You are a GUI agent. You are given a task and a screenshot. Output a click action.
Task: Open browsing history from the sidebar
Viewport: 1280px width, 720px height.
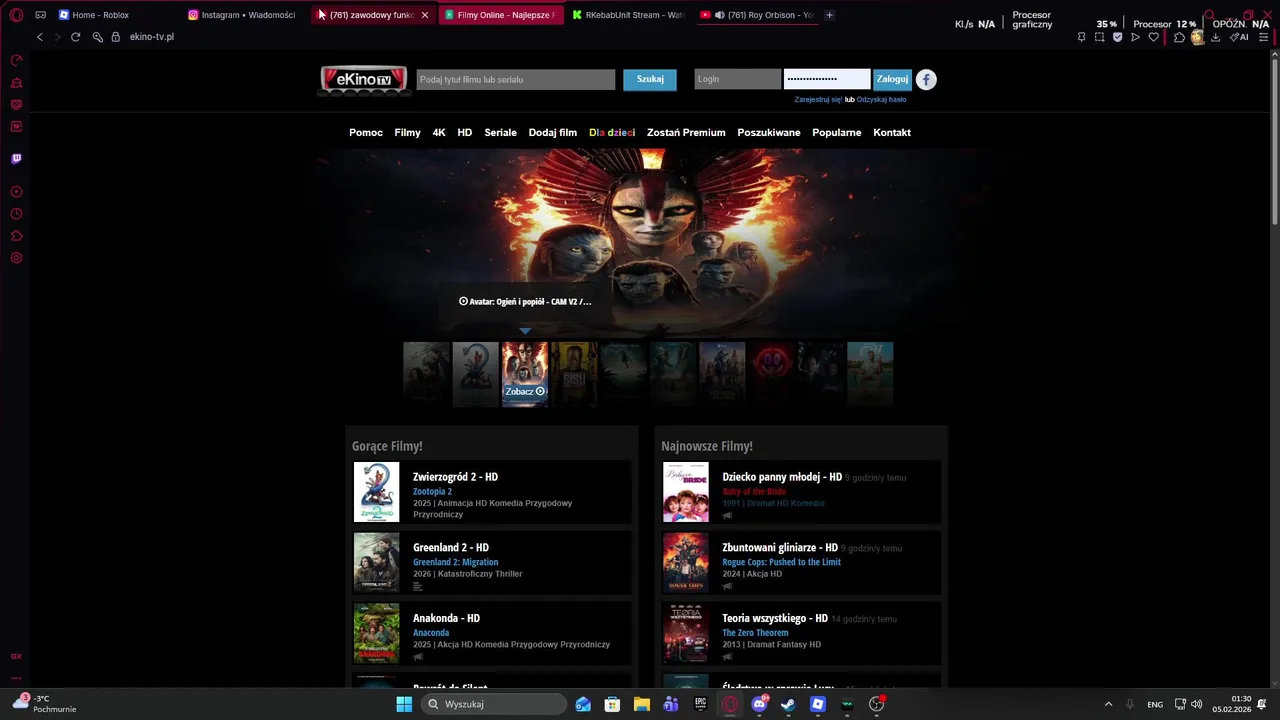[16, 214]
